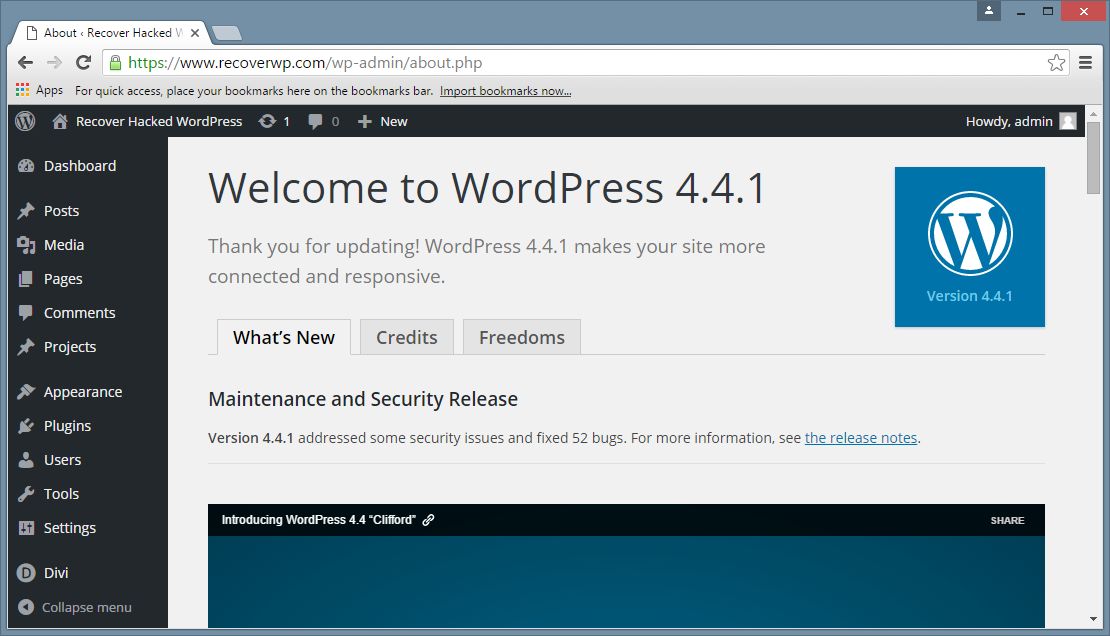
Task: Open Recover Hacked WordPress site name link
Action: click(159, 121)
